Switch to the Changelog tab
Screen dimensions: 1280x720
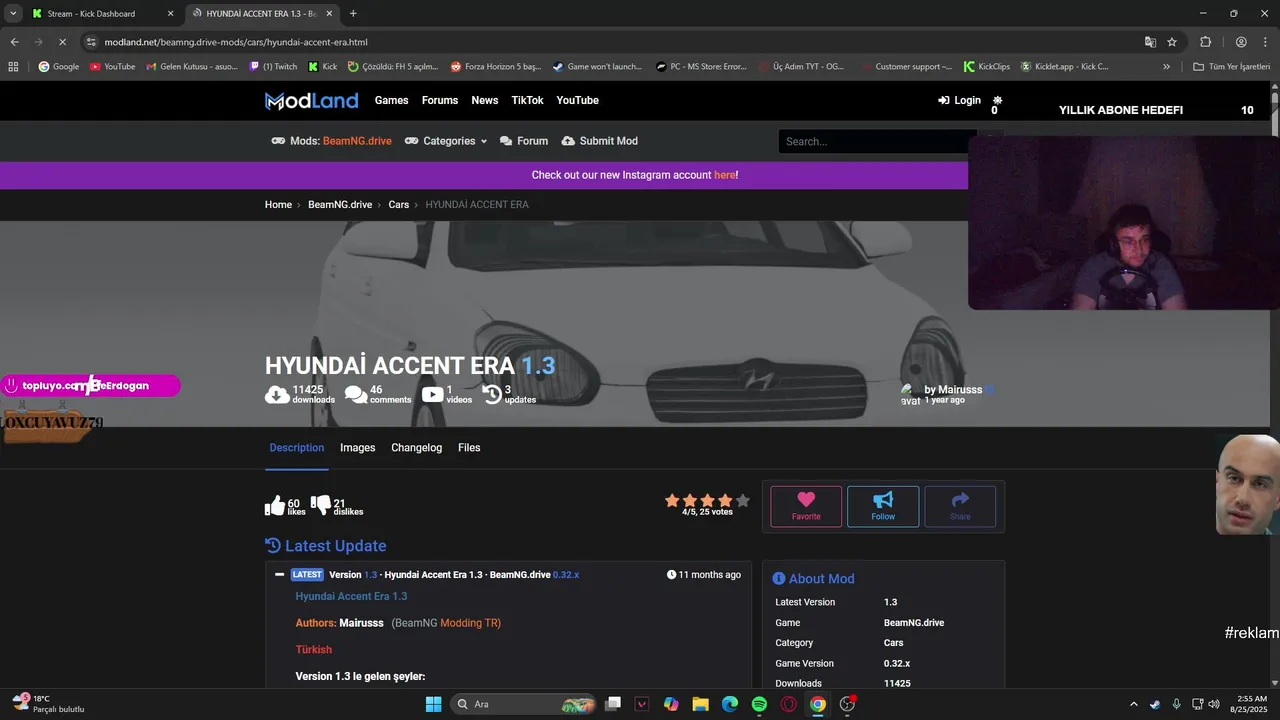(x=416, y=448)
